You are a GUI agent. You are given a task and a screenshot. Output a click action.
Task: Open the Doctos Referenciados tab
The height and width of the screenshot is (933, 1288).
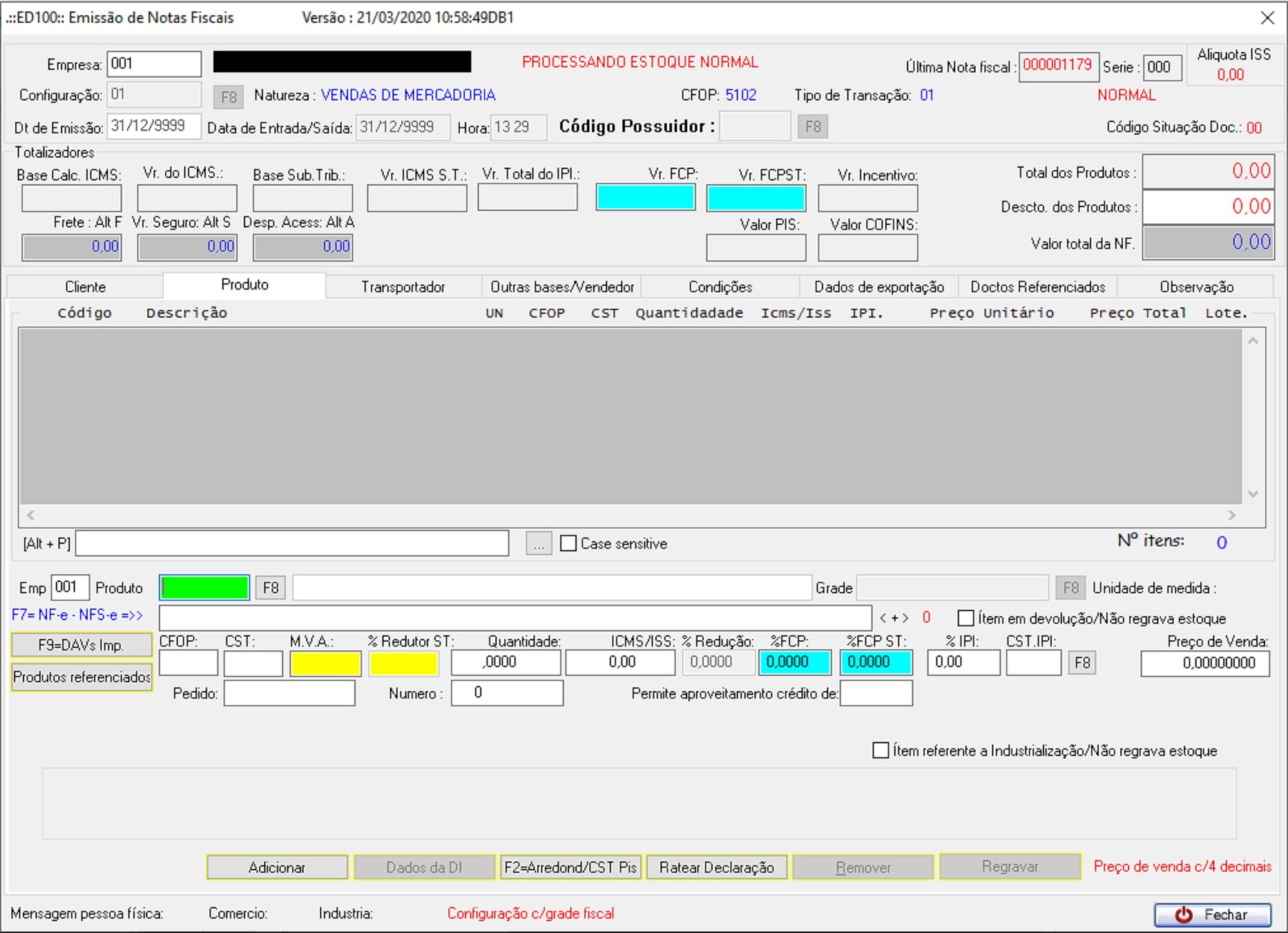pos(1037,287)
